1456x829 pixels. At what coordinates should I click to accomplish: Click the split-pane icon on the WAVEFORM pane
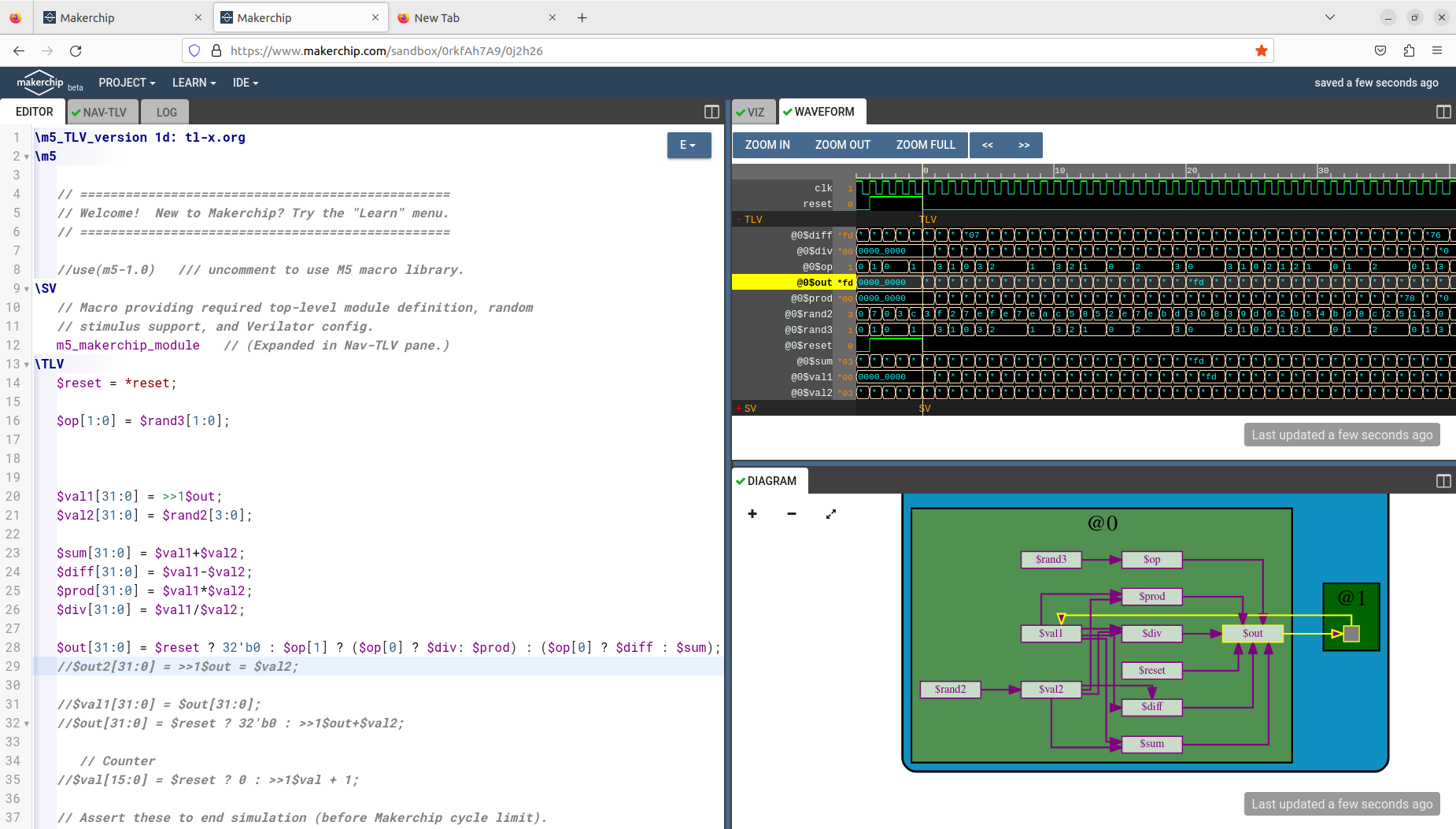(1443, 112)
